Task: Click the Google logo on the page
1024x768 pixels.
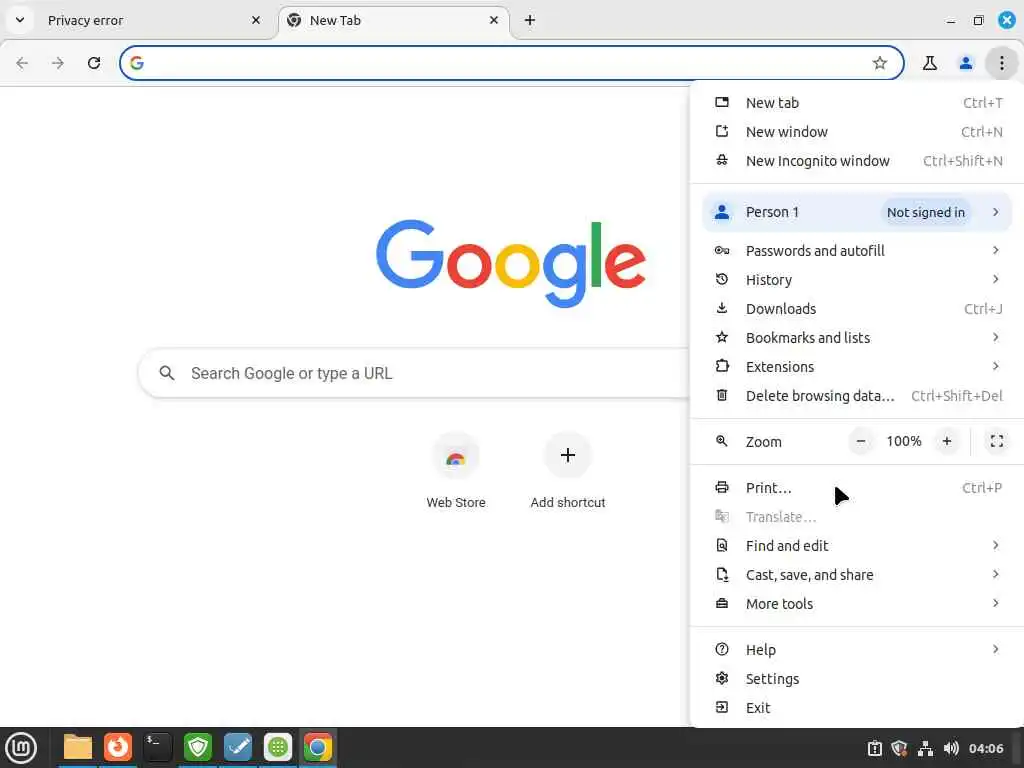Action: pyautogui.click(x=511, y=263)
